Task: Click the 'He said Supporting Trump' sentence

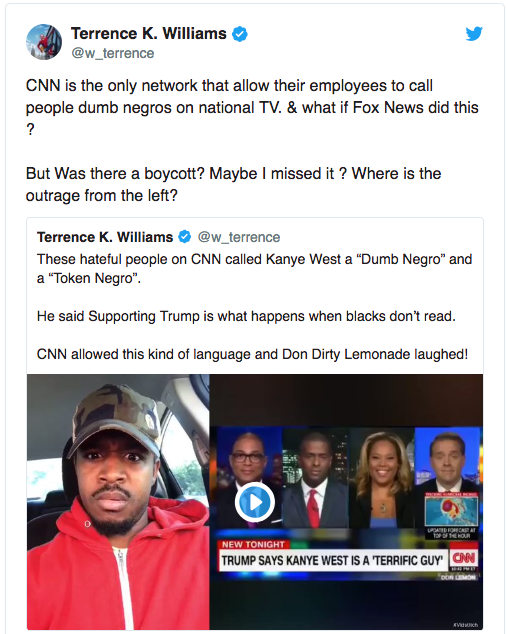Action: (246, 316)
